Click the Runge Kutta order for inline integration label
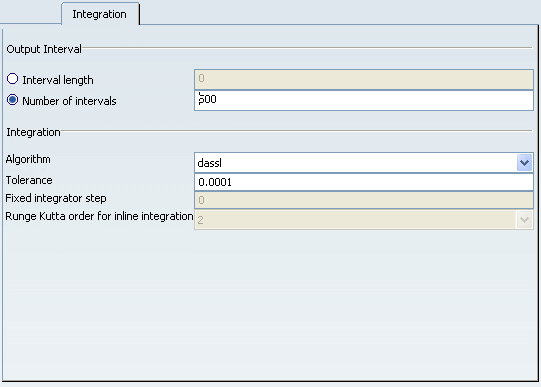 (99, 216)
